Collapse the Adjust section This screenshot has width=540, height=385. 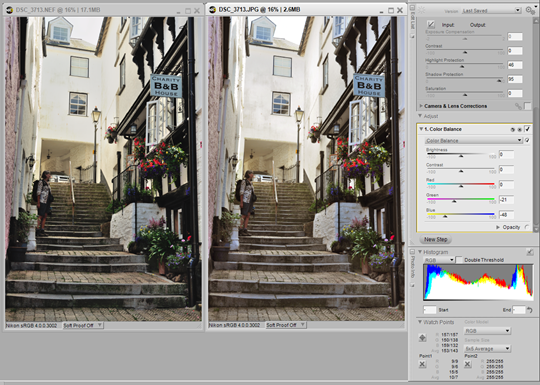pos(420,116)
